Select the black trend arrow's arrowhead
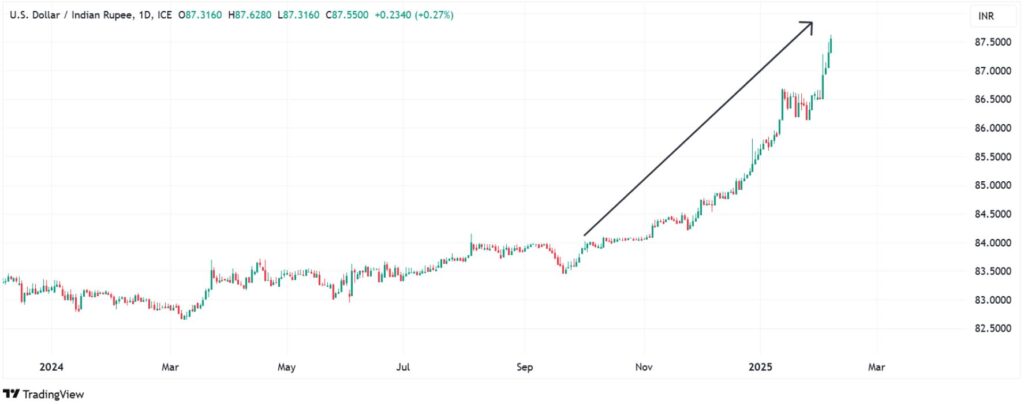This screenshot has width=1024, height=404. [x=806, y=27]
